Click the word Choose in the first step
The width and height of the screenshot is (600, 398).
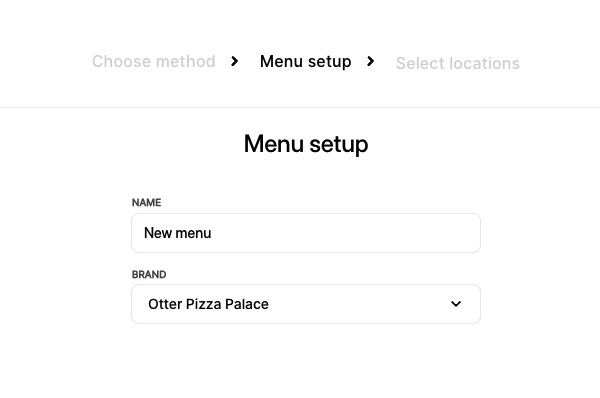(122, 61)
